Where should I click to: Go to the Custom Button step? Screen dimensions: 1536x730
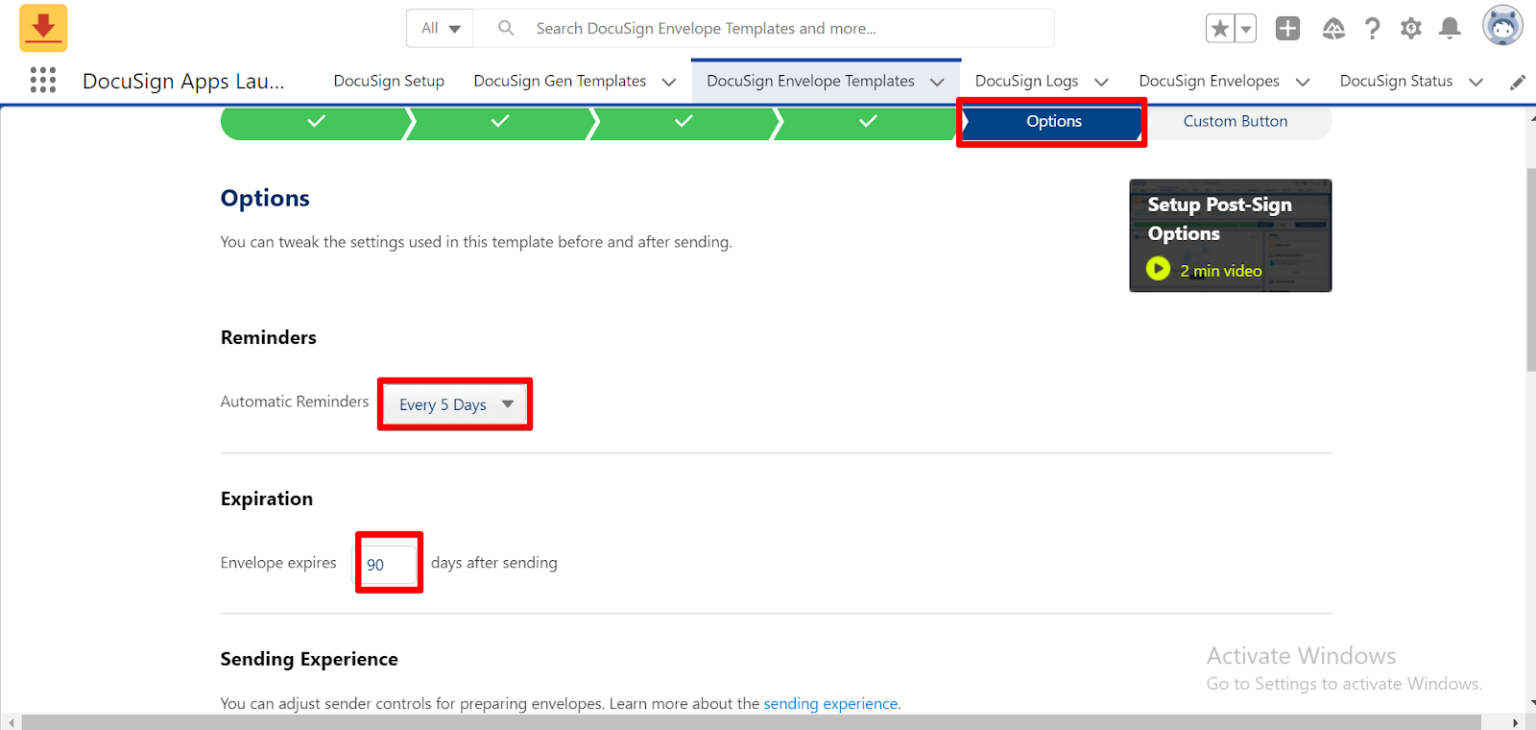click(x=1236, y=121)
